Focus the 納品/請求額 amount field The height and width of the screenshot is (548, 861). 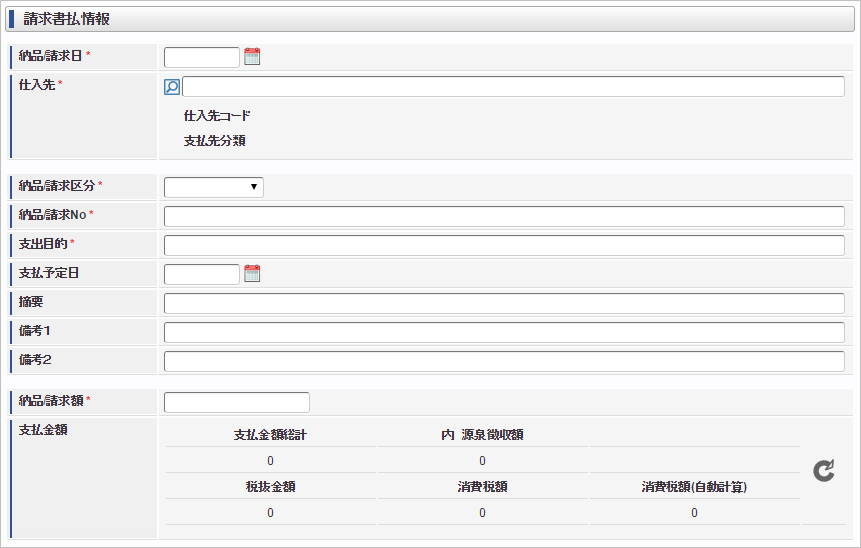pyautogui.click(x=237, y=402)
